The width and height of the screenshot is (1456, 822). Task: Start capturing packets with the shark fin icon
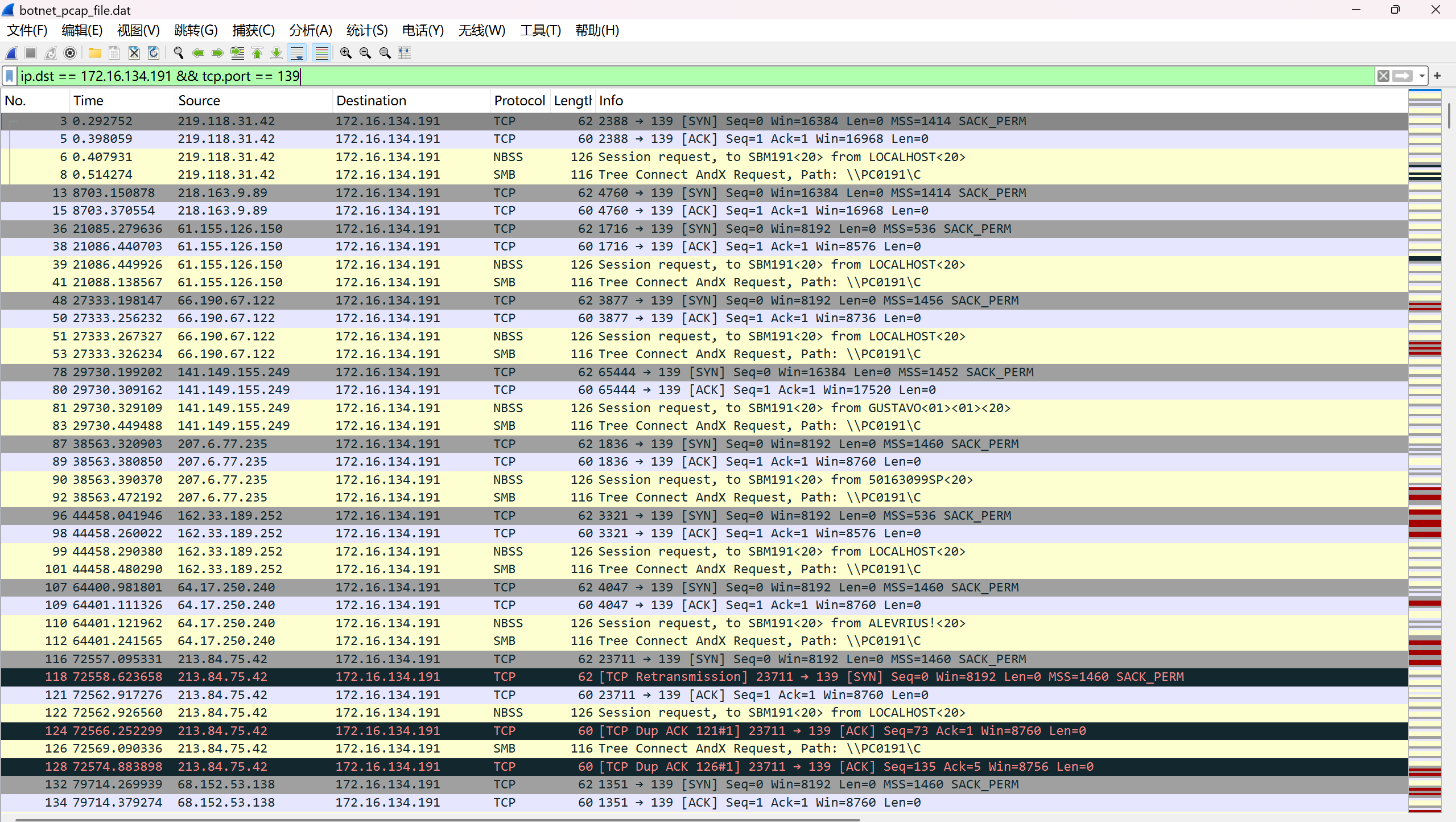[x=11, y=53]
